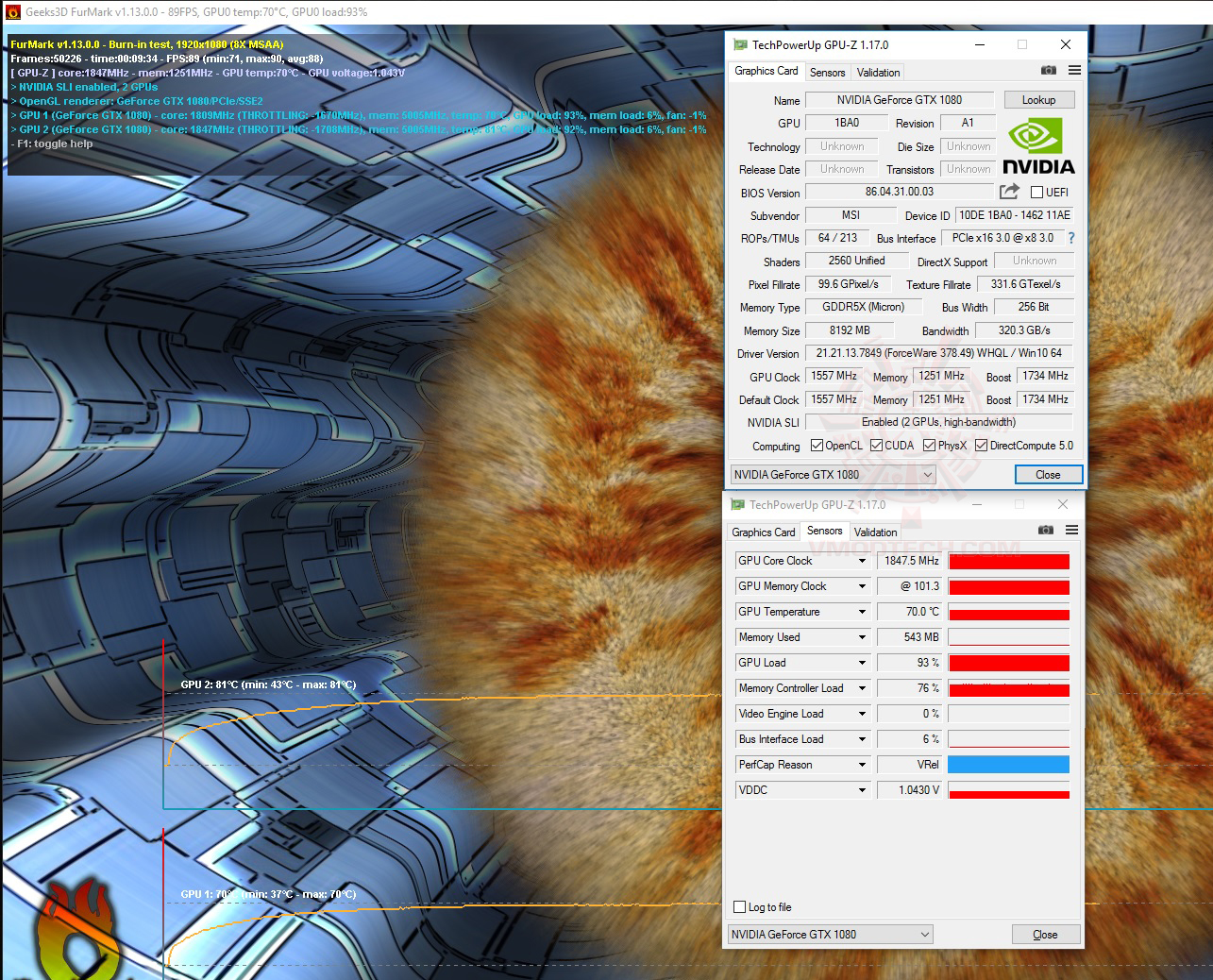Toggle the PhysX checkbox
The height and width of the screenshot is (980, 1213).
click(929, 446)
